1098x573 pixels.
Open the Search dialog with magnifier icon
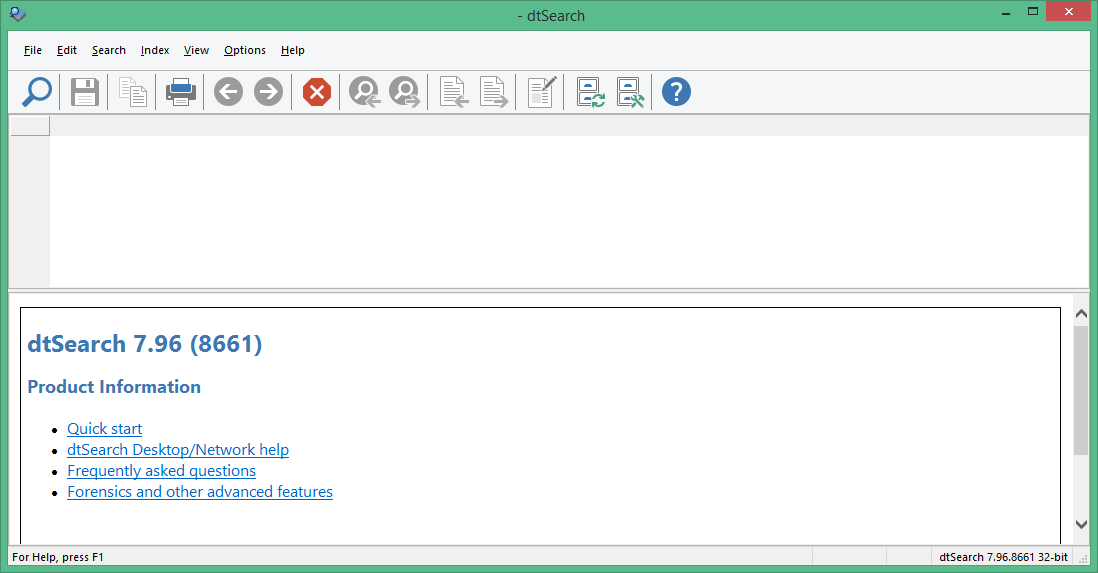click(36, 92)
